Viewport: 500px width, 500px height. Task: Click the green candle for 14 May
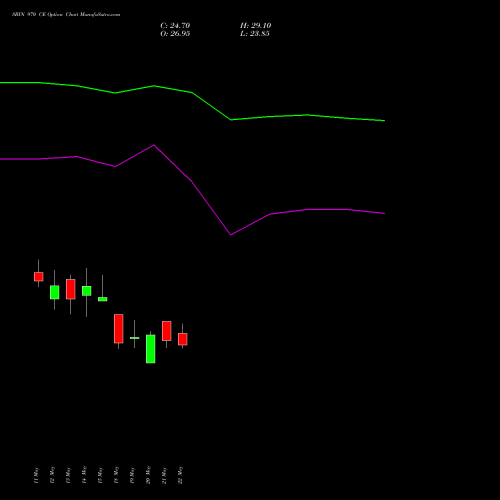click(87, 291)
